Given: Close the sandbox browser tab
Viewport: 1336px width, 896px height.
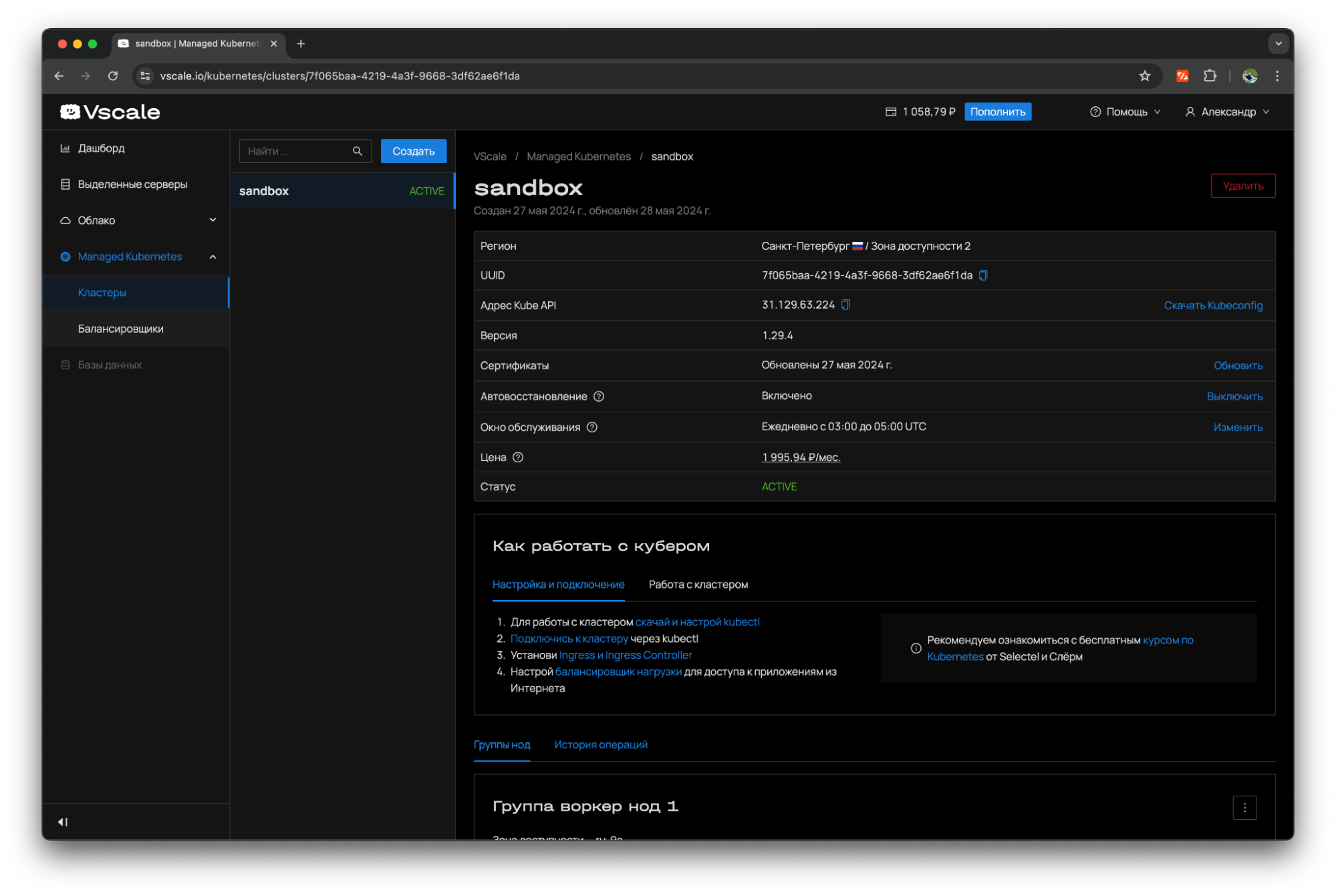Looking at the screenshot, I should pyautogui.click(x=273, y=43).
